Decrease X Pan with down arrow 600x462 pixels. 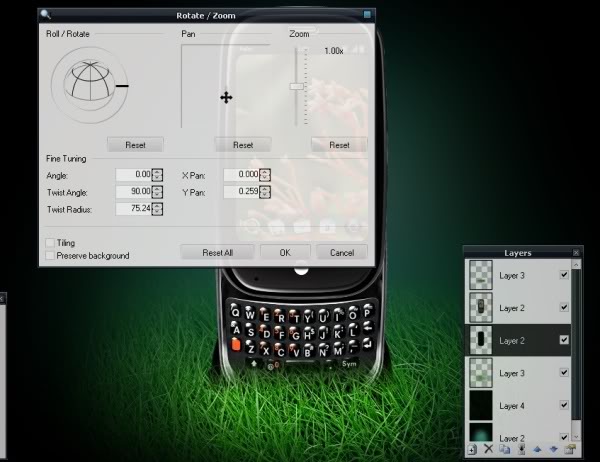265,178
